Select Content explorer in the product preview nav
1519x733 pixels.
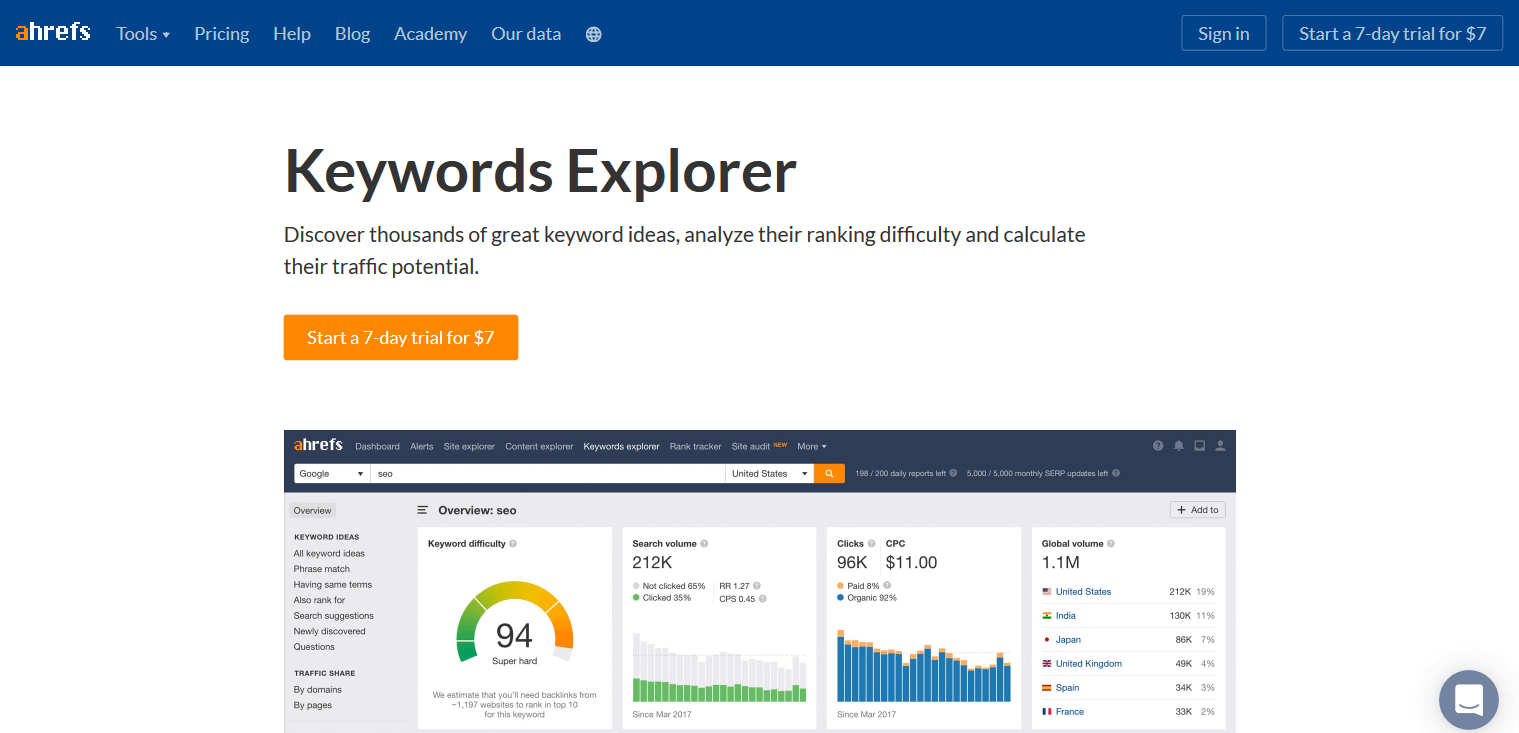539,446
